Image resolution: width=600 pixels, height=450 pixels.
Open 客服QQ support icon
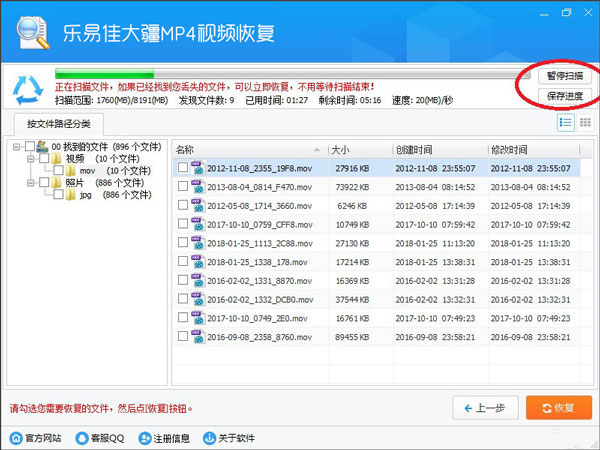82,438
